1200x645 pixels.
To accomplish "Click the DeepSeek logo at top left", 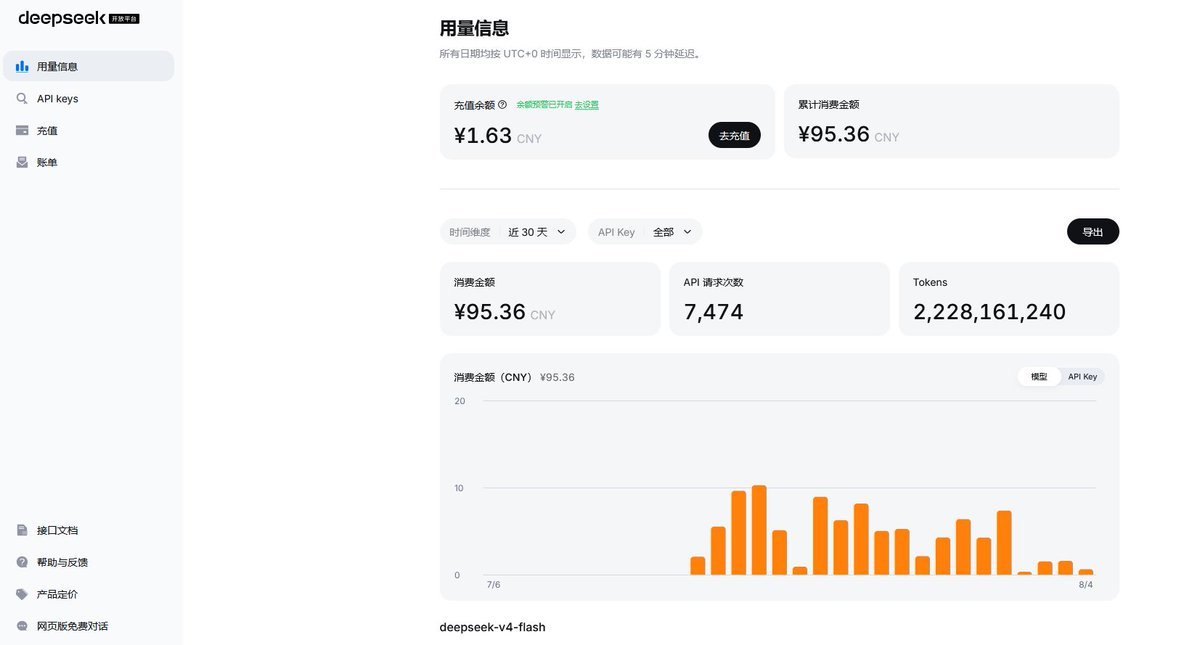I will click(x=78, y=17).
